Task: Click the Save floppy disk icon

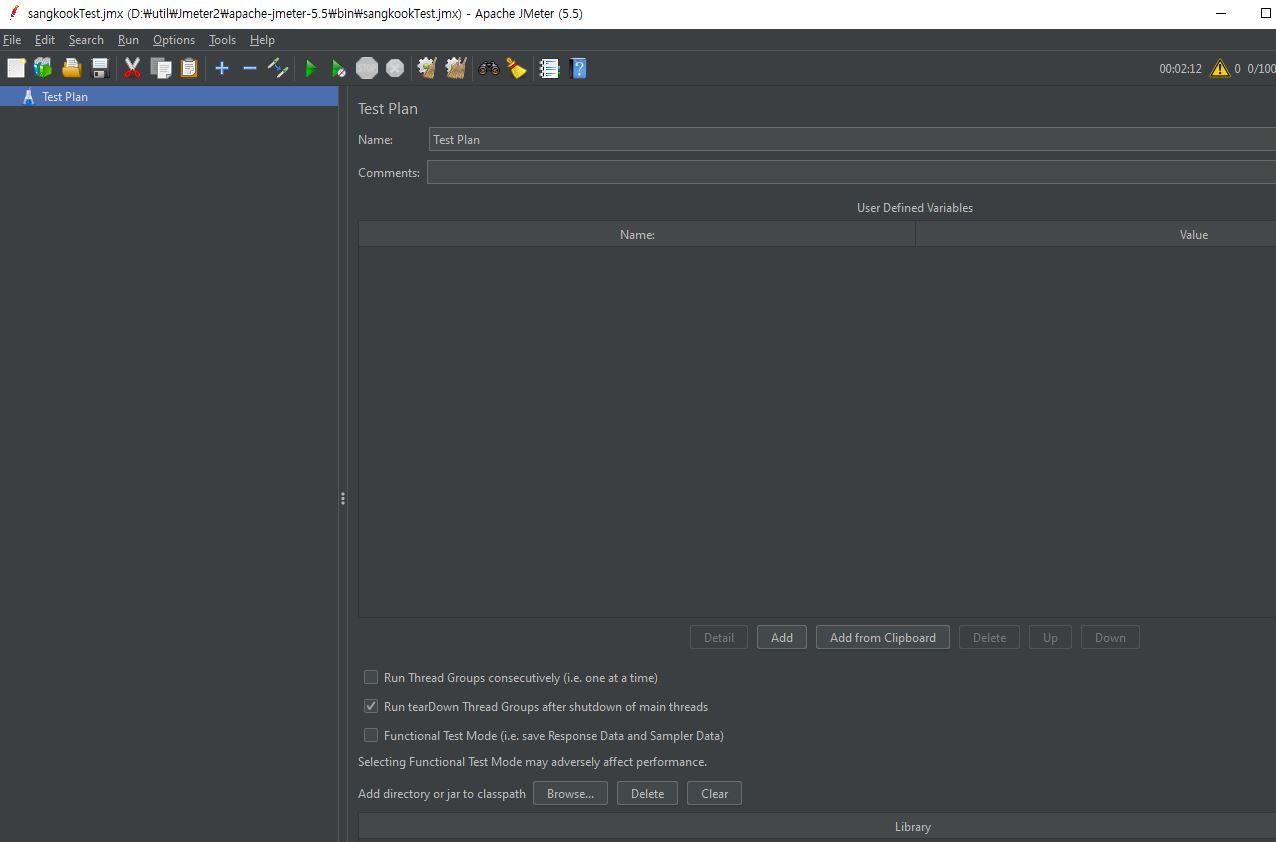Action: click(x=100, y=68)
